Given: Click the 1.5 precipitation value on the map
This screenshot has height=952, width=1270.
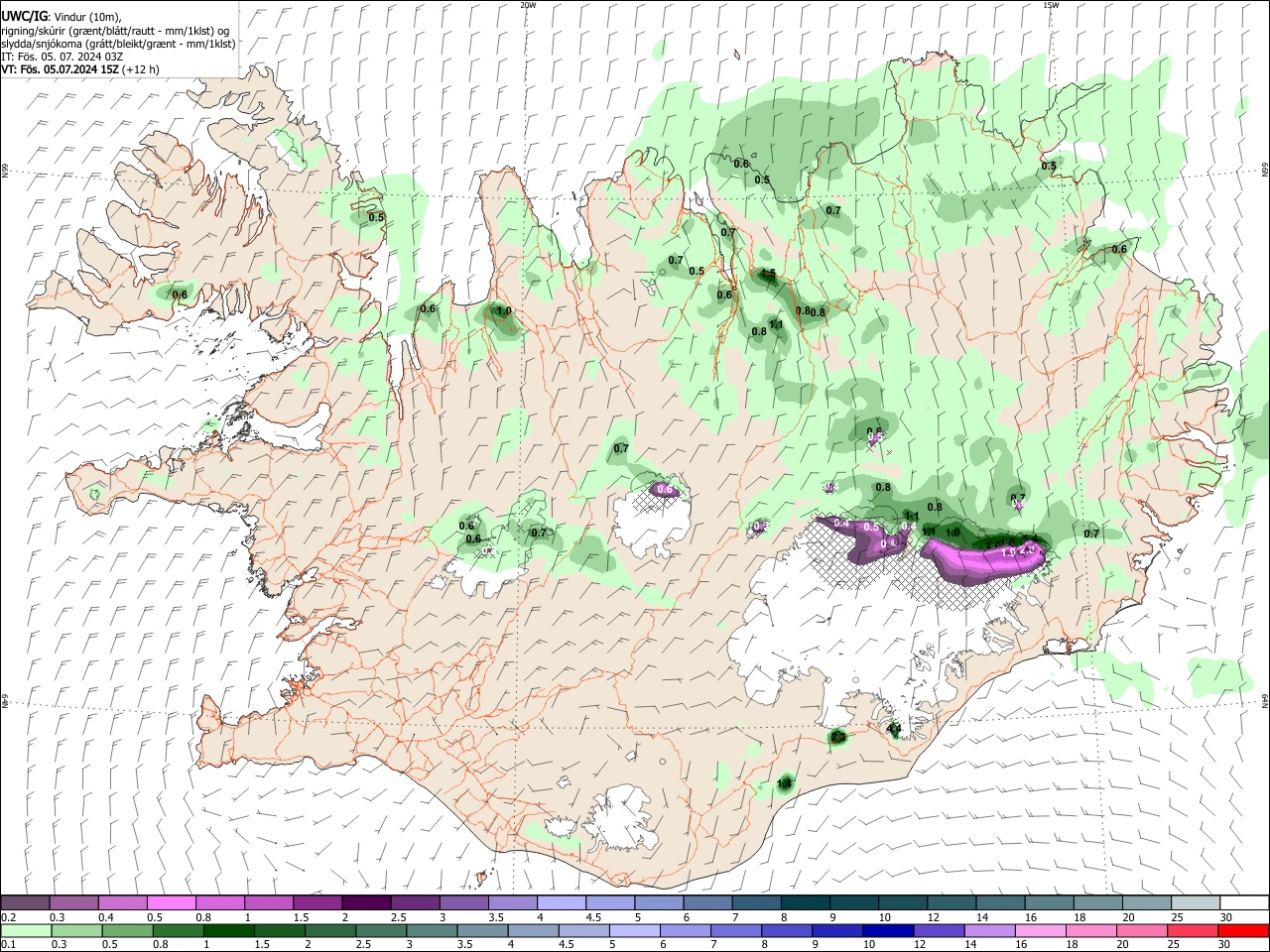Looking at the screenshot, I should coord(767,274).
